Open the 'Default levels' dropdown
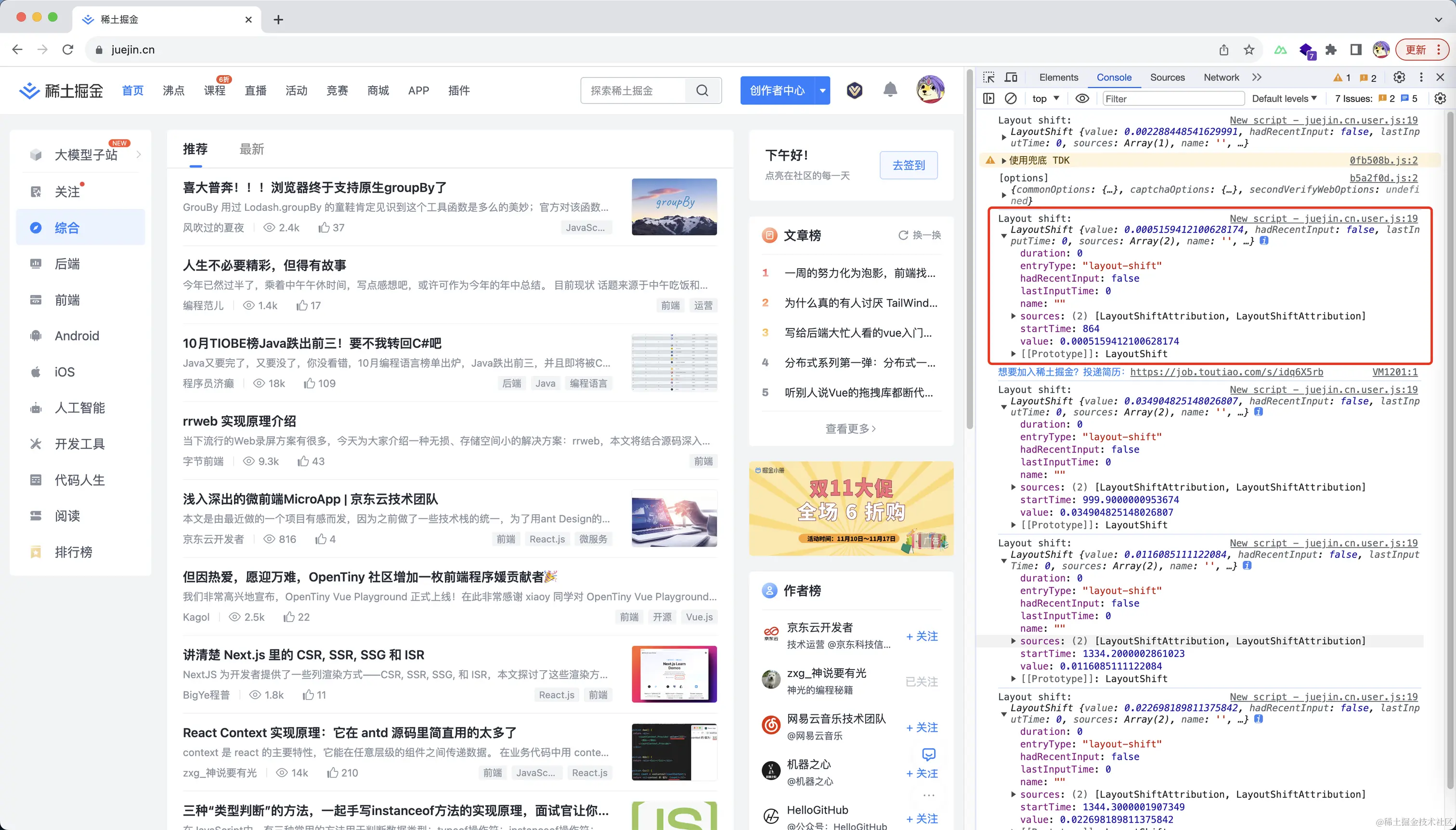Viewport: 1456px width, 830px height. tap(1285, 98)
